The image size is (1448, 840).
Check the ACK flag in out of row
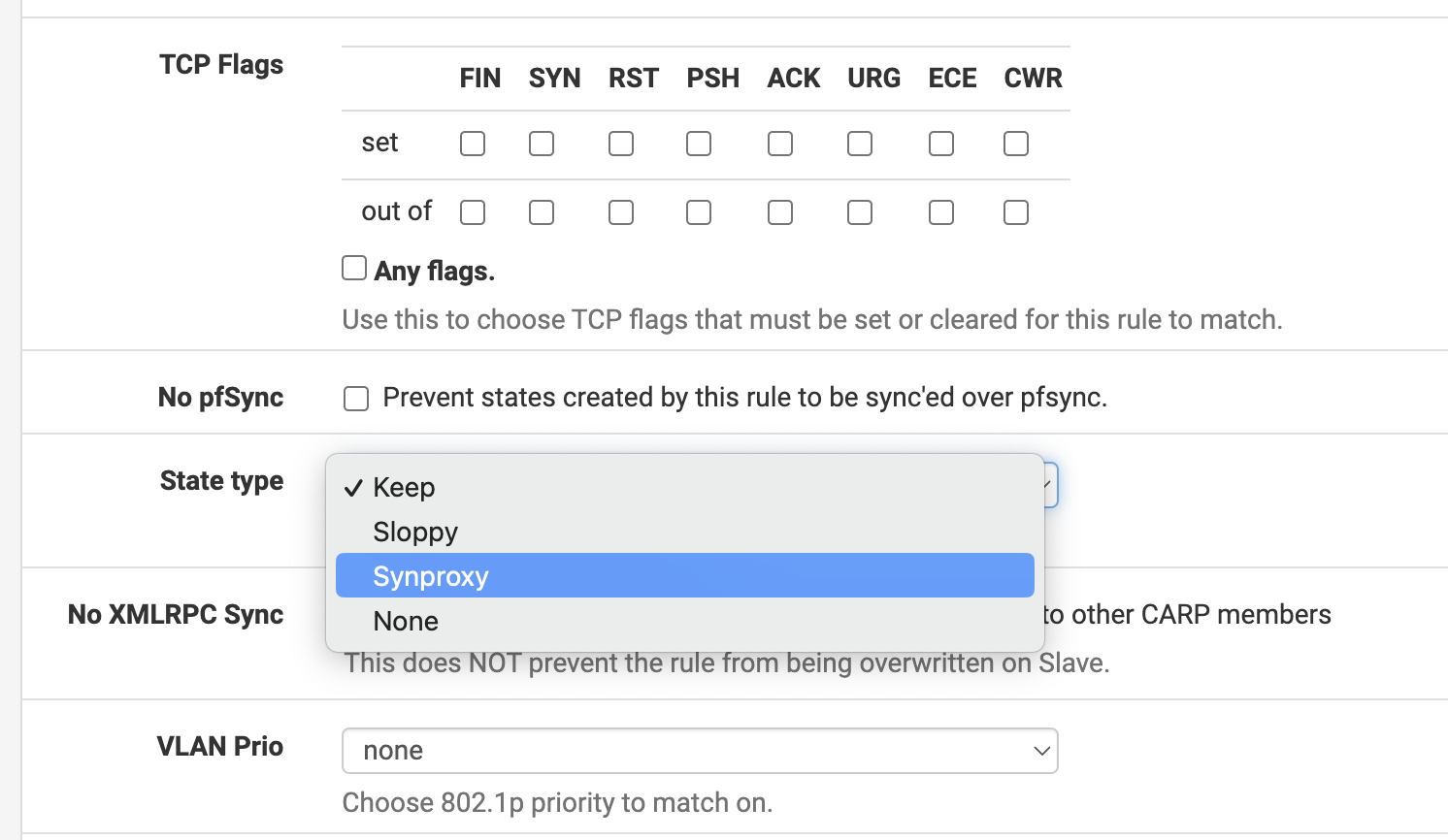[780, 212]
